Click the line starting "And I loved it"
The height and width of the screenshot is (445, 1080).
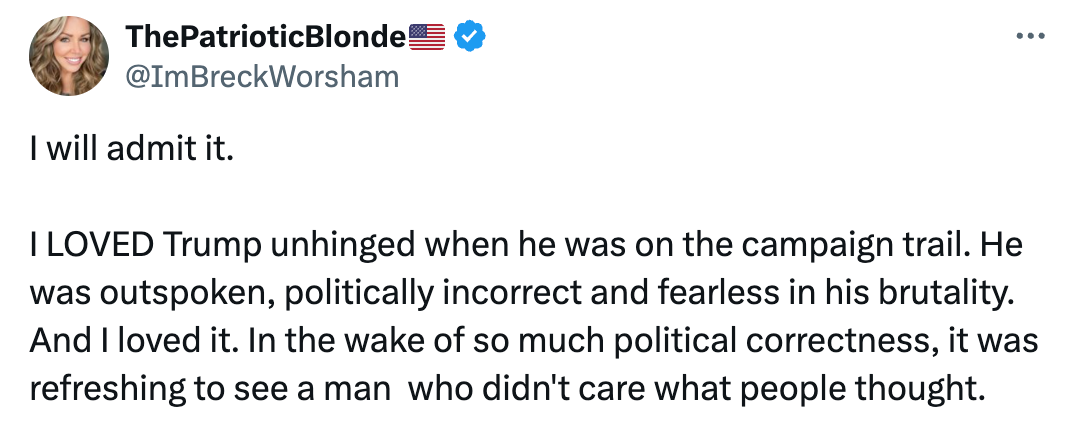pyautogui.click(x=534, y=340)
